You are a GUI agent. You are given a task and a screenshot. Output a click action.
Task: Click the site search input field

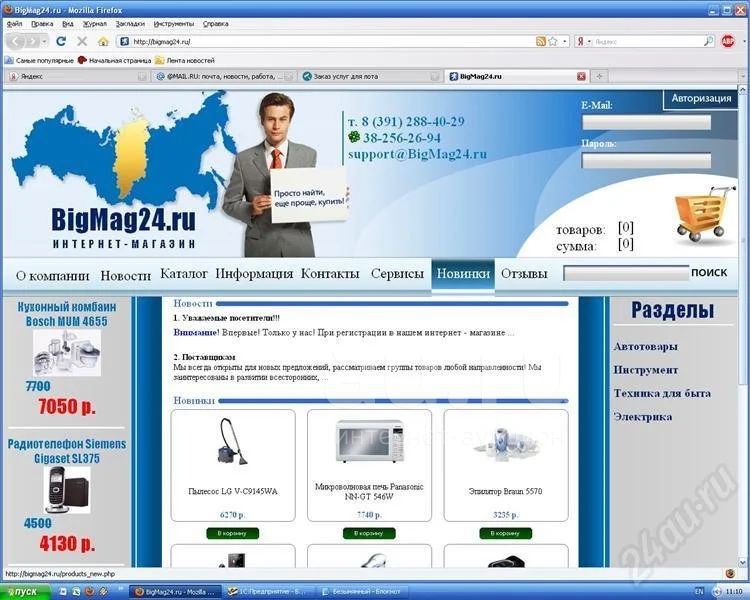[x=626, y=274]
